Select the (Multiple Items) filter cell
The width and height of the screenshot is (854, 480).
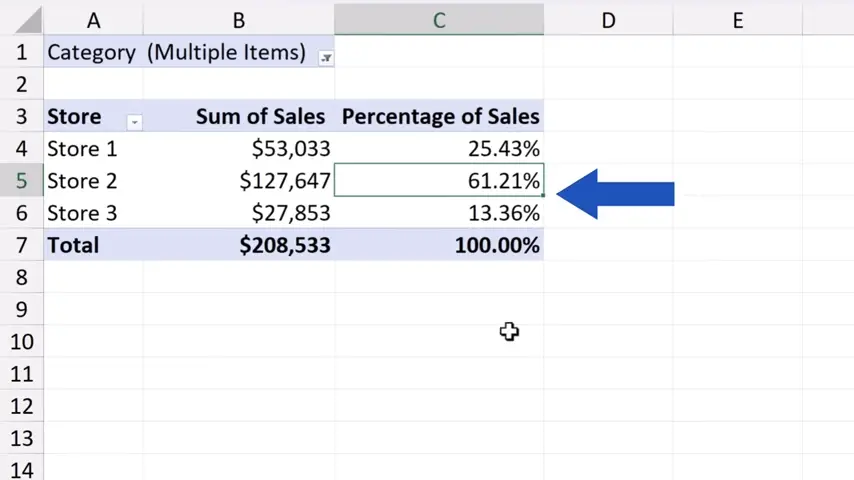point(226,53)
